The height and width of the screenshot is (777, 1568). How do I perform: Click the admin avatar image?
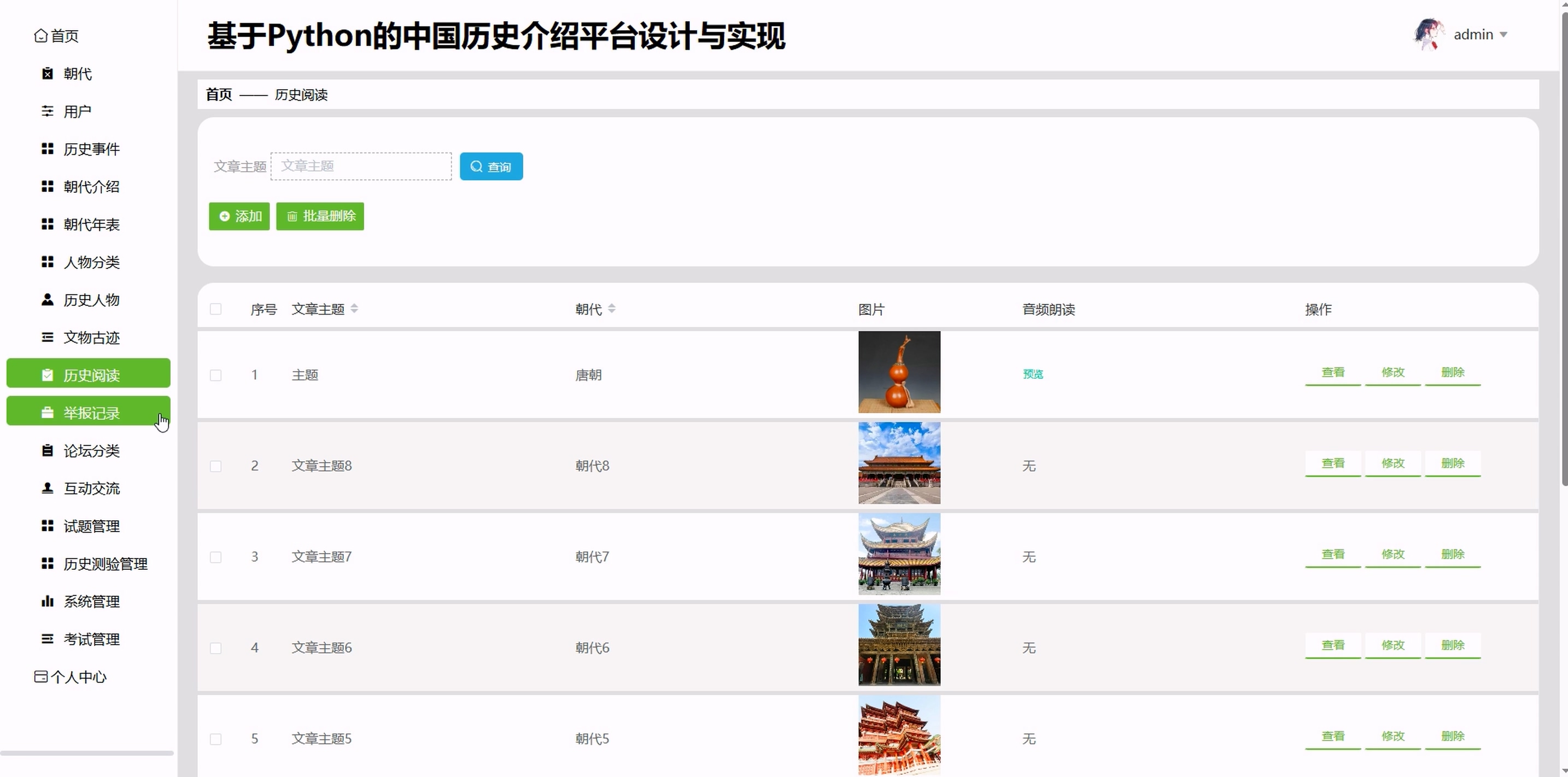pyautogui.click(x=1428, y=34)
